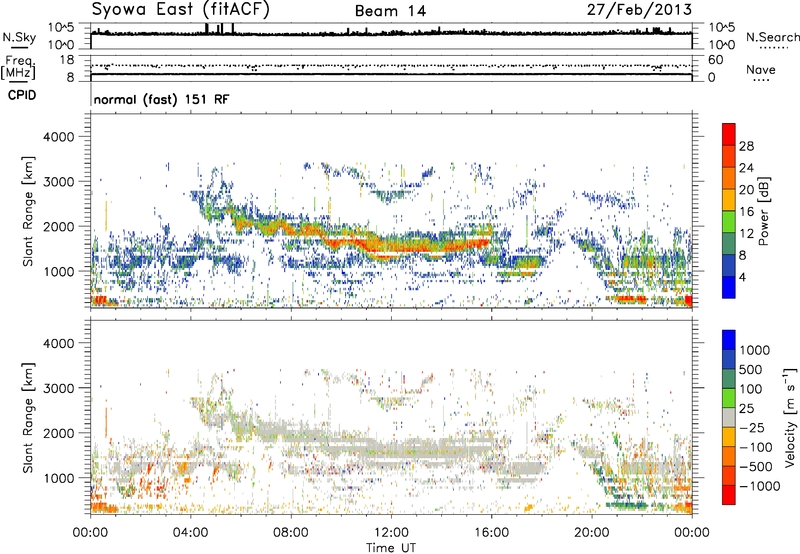Click the "N.Sky" legend label
800x554 pixels.
tap(19, 37)
